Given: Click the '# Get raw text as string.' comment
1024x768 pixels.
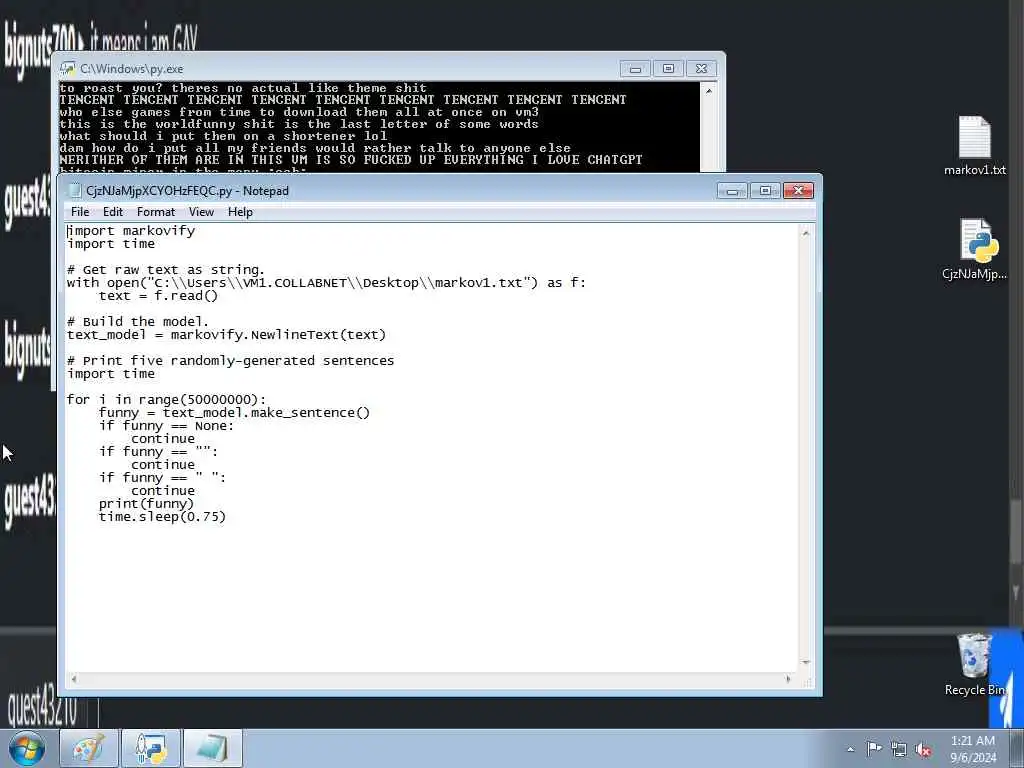Looking at the screenshot, I should [165, 270].
